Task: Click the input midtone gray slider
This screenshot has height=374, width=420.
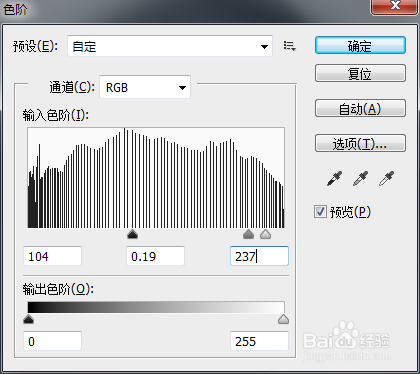Action: point(249,234)
